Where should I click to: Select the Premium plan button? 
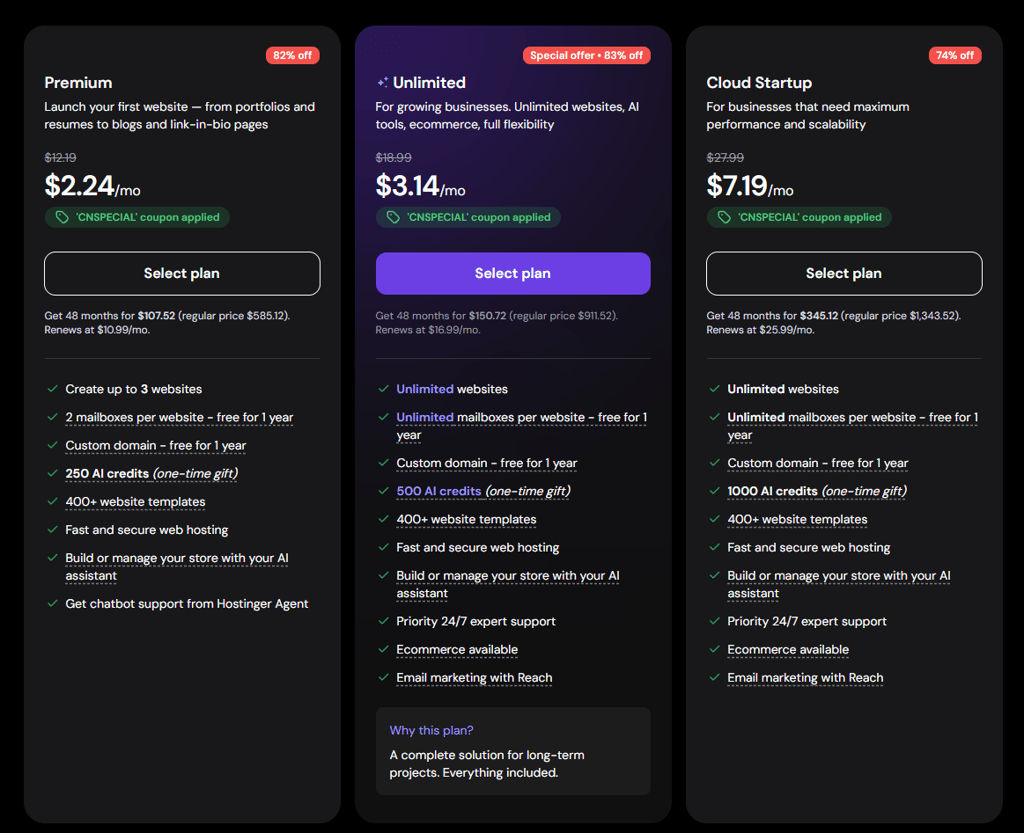point(182,274)
